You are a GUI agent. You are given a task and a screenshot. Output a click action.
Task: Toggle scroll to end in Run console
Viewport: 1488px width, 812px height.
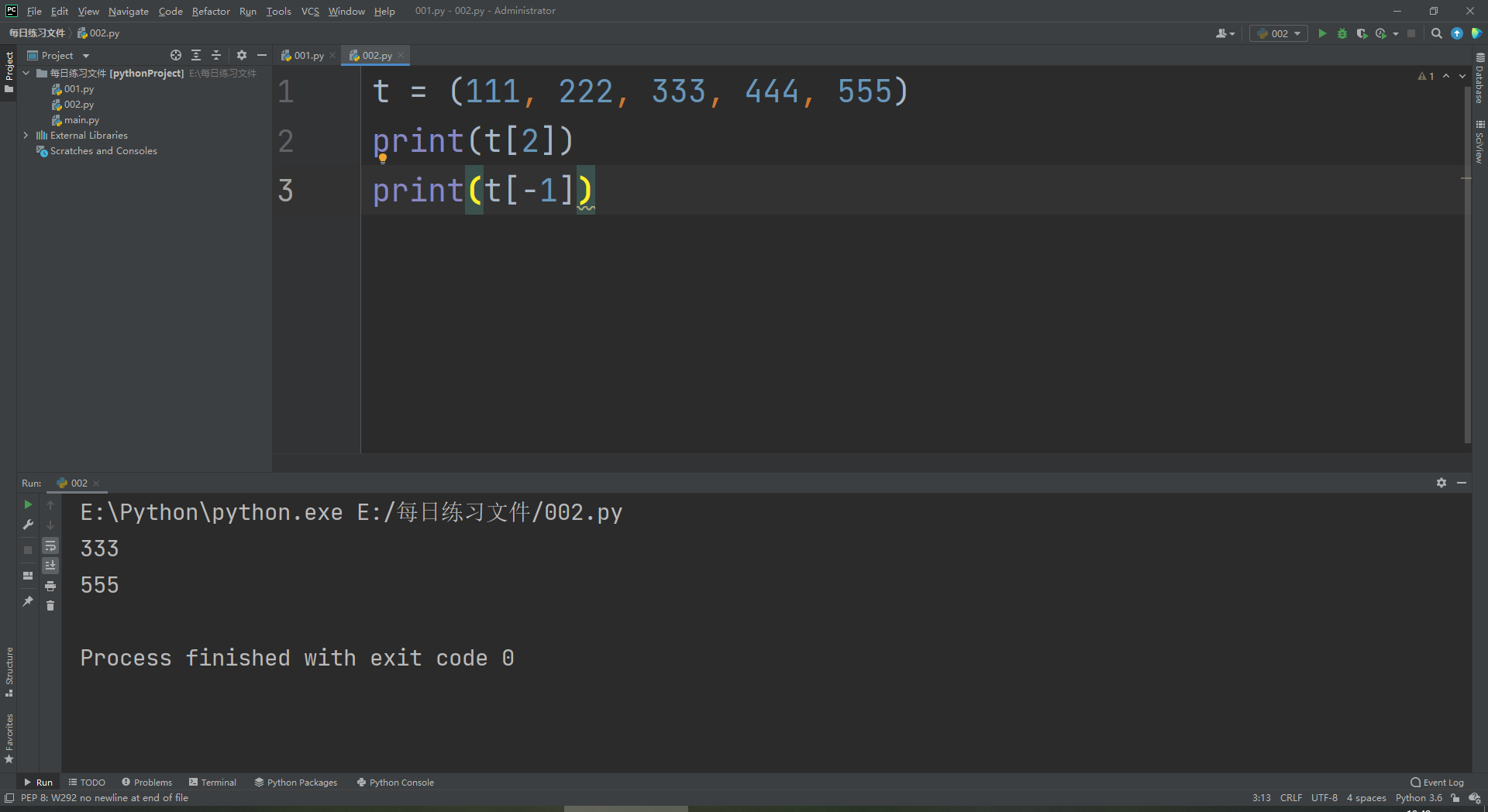(50, 566)
